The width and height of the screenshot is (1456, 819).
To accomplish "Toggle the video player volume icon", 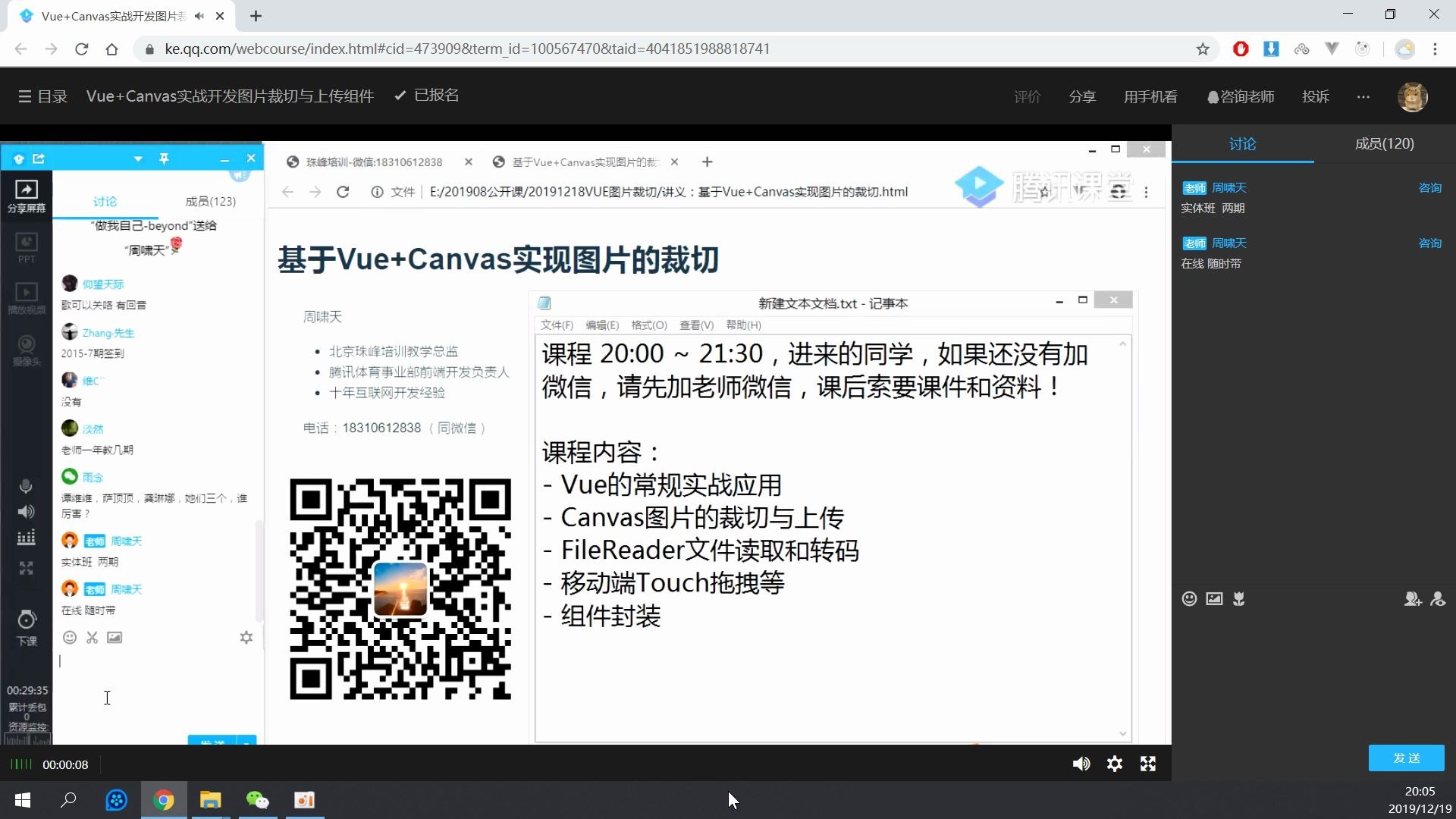I will [x=1081, y=764].
